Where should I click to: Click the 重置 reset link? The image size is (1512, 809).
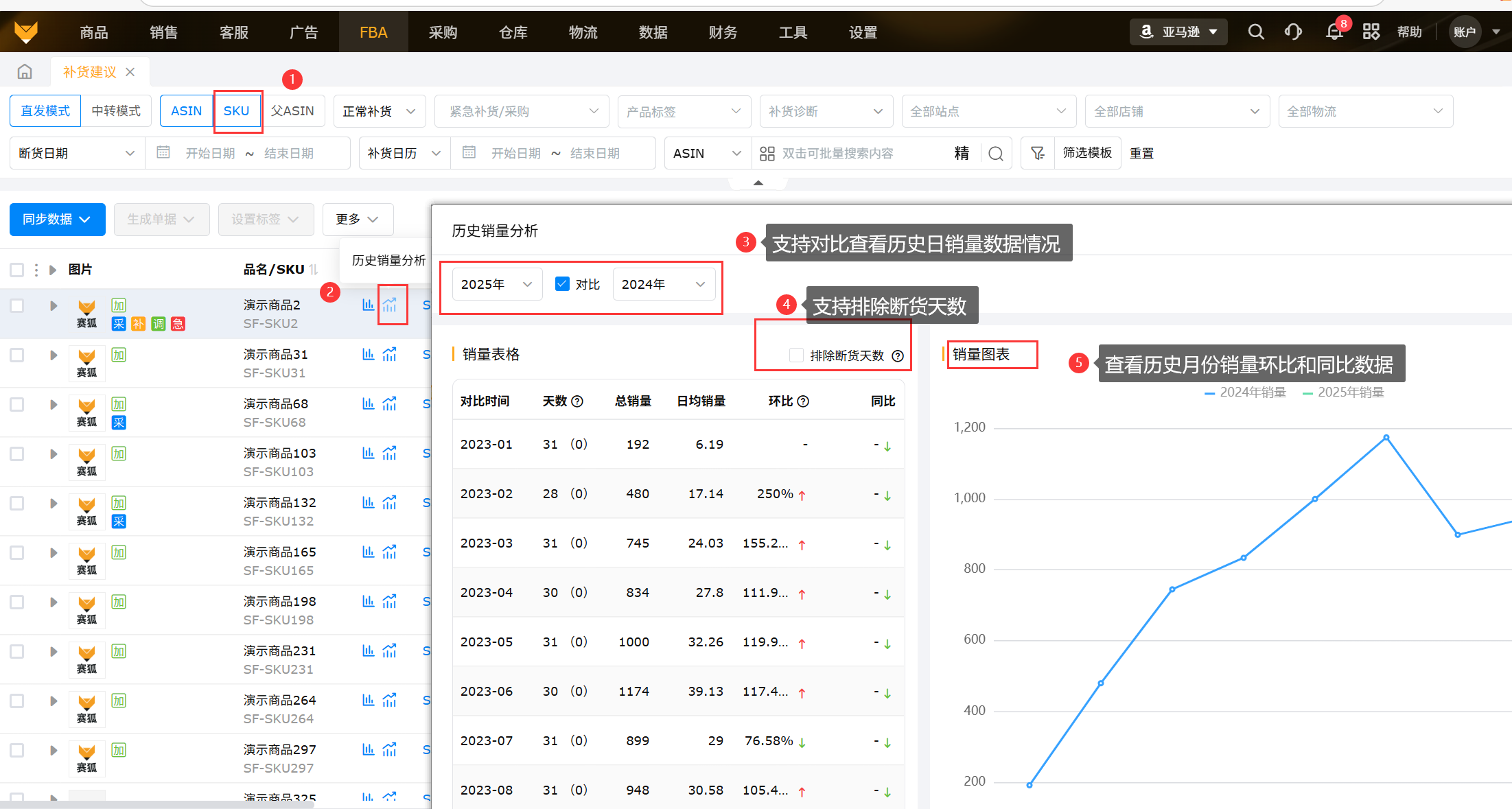click(x=1141, y=153)
